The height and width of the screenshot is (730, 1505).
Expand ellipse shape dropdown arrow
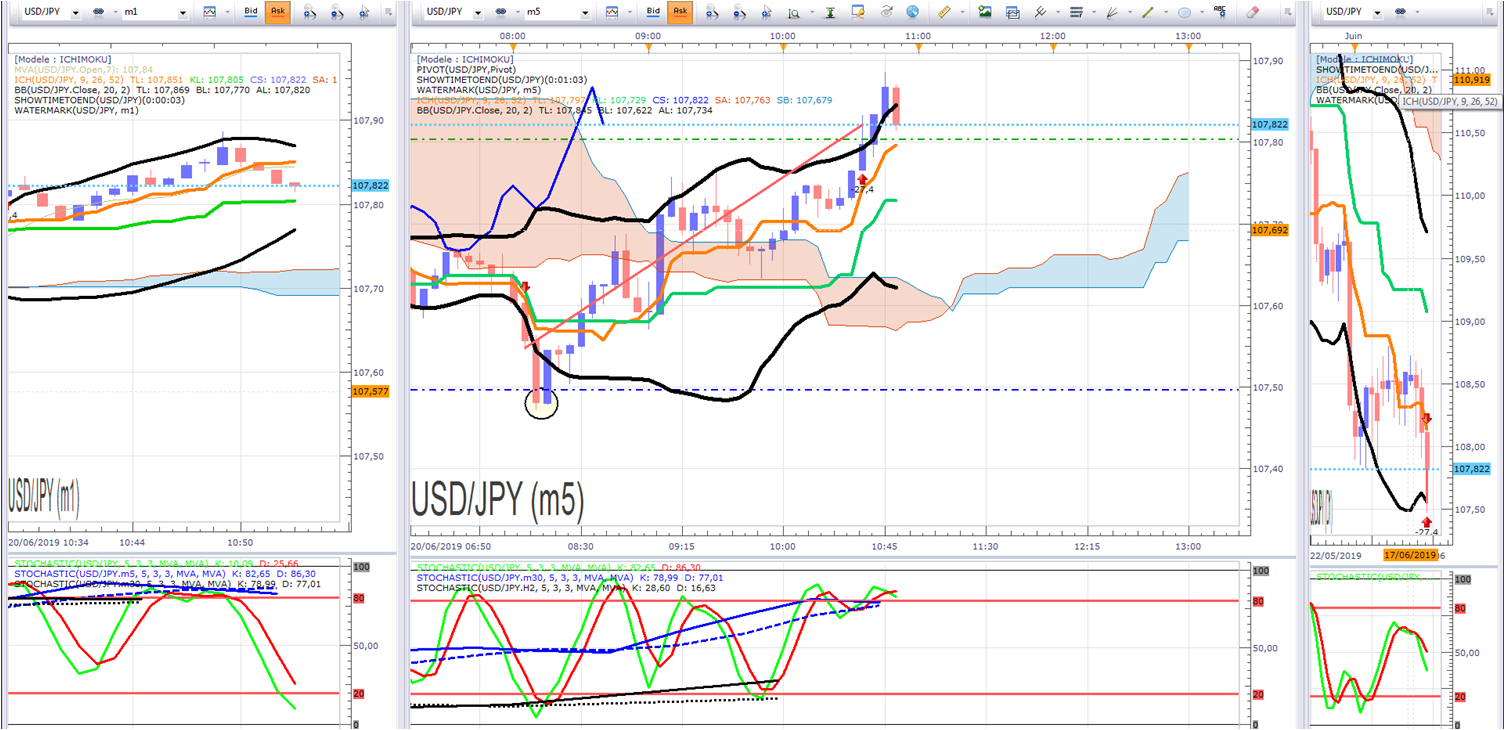click(x=1201, y=12)
